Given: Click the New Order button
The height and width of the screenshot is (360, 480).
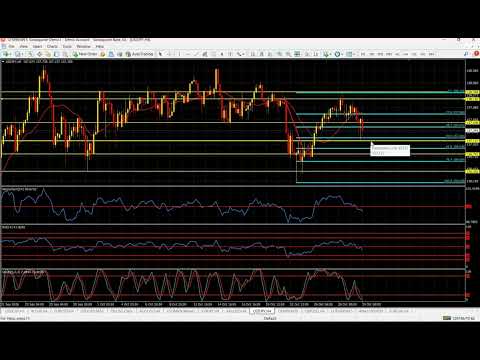Looking at the screenshot, I should (x=85, y=54).
